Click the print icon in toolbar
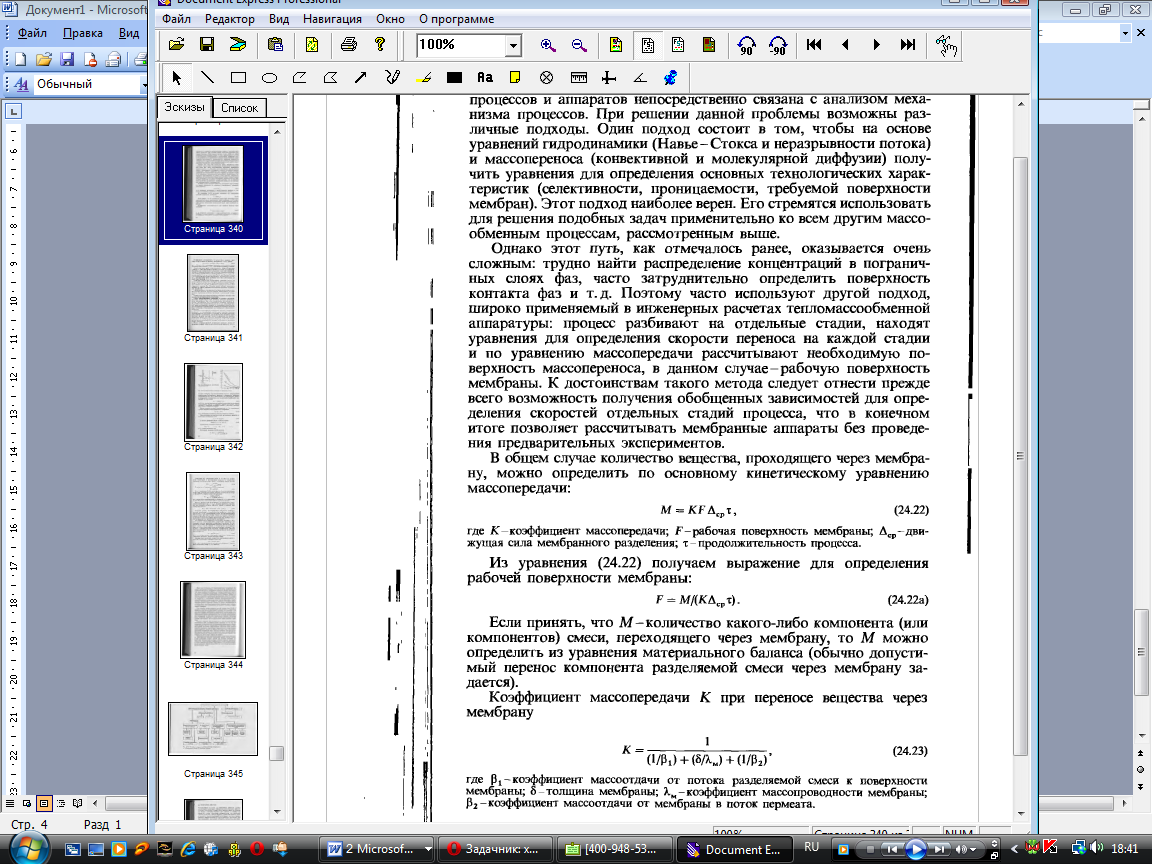 [349, 45]
